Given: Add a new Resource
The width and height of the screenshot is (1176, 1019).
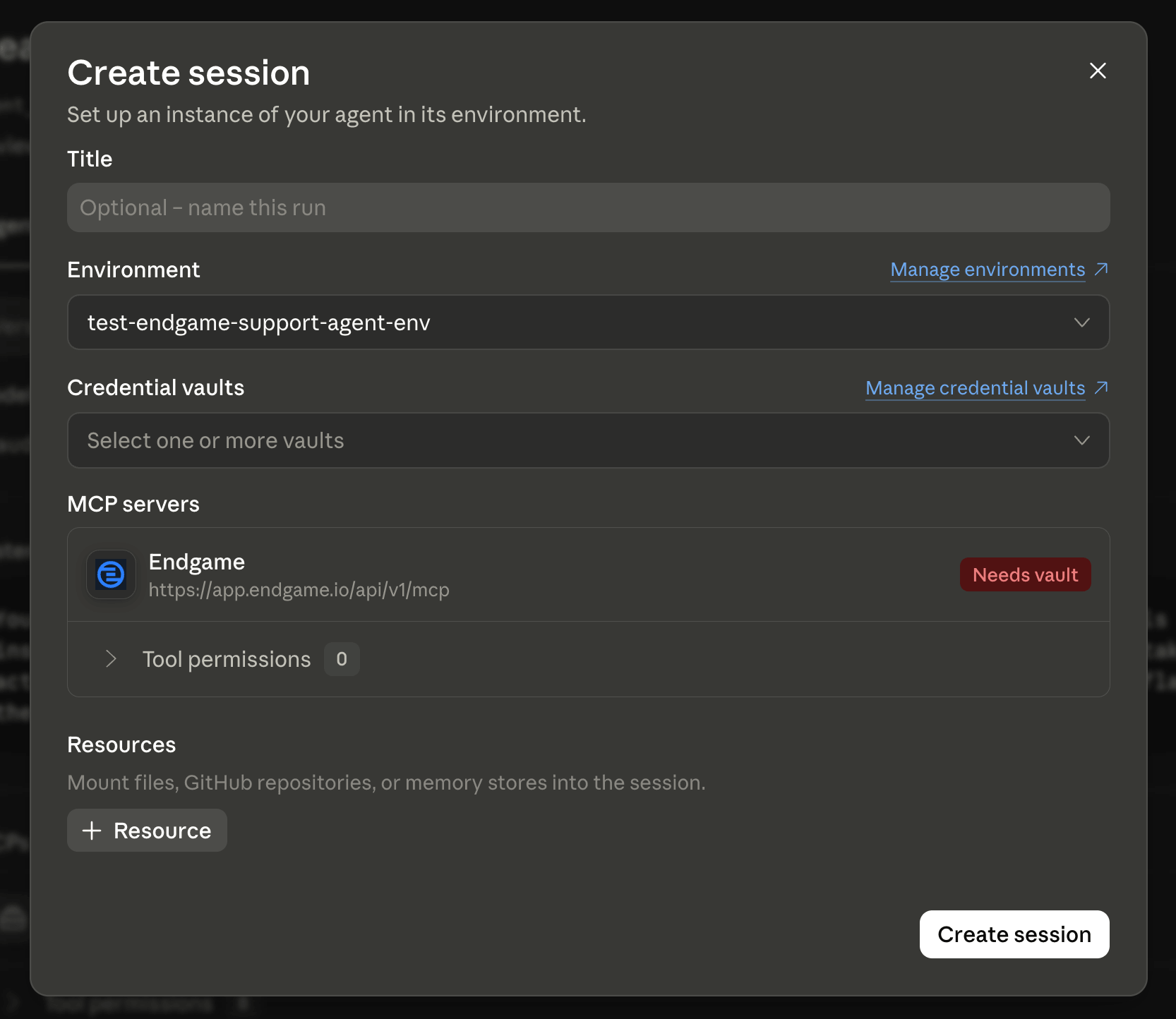Looking at the screenshot, I should [147, 831].
